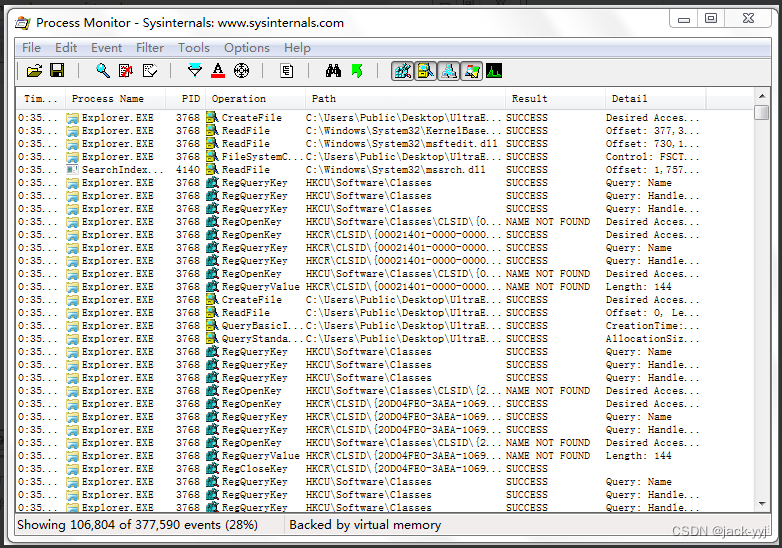
Task: Click the QueryBasicI... operation cell
Action: (x=262, y=326)
